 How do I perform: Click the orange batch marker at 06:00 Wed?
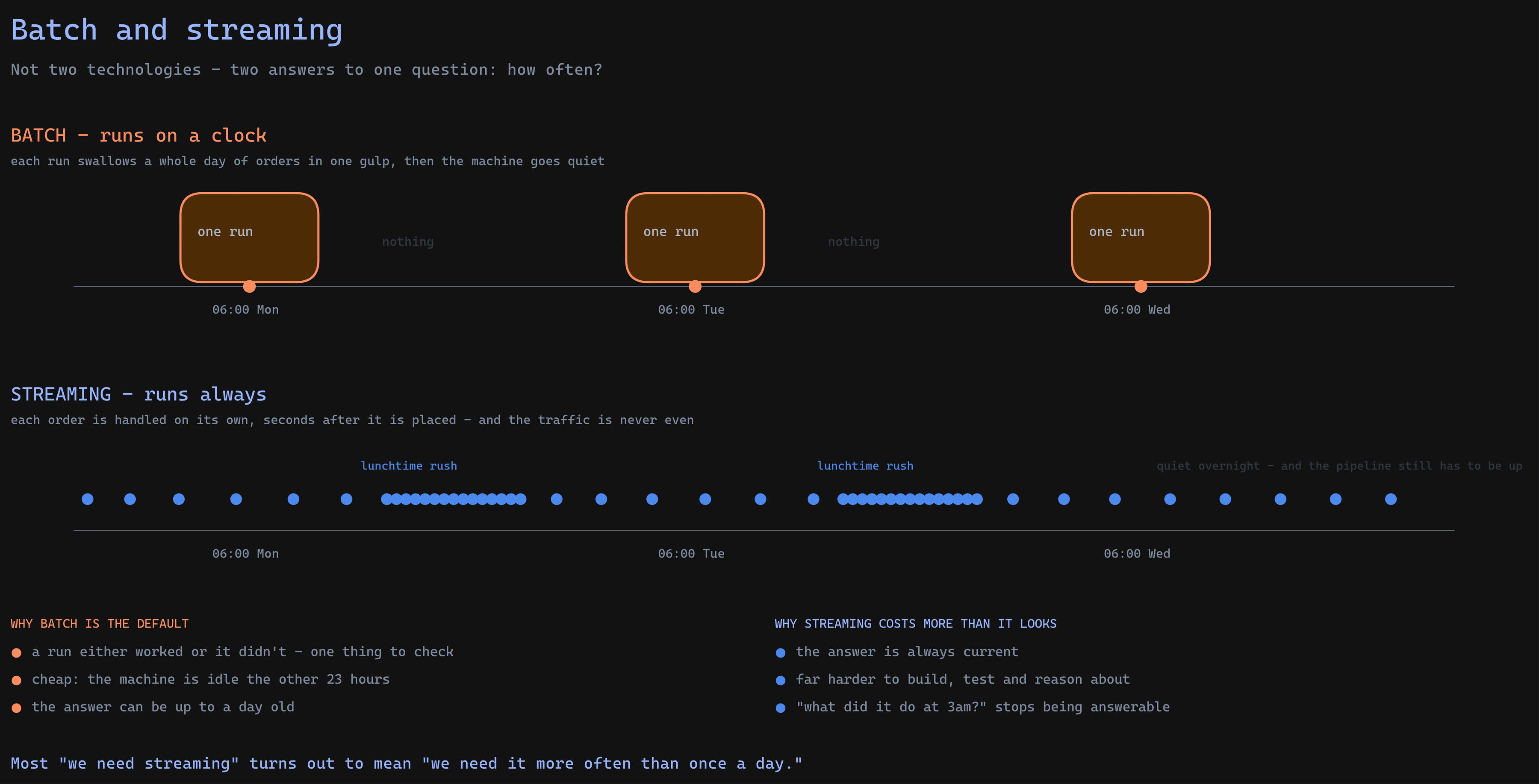(1141, 287)
